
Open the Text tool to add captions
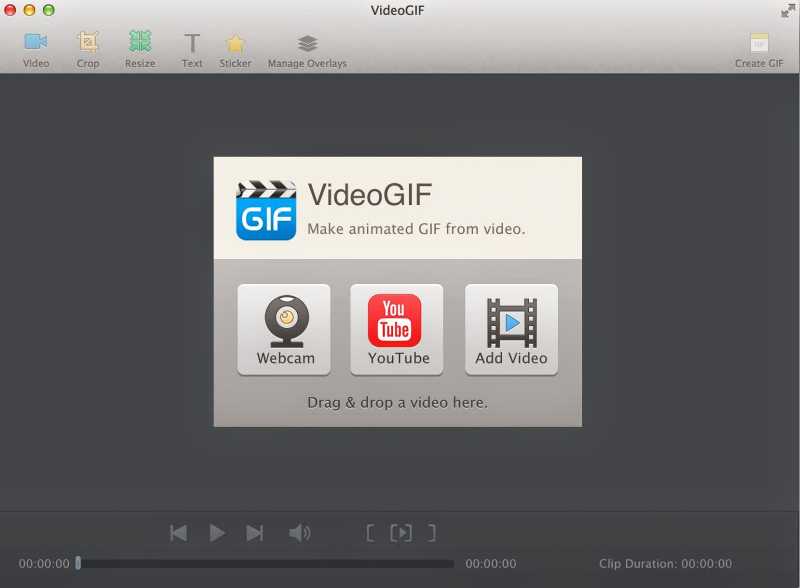point(191,48)
